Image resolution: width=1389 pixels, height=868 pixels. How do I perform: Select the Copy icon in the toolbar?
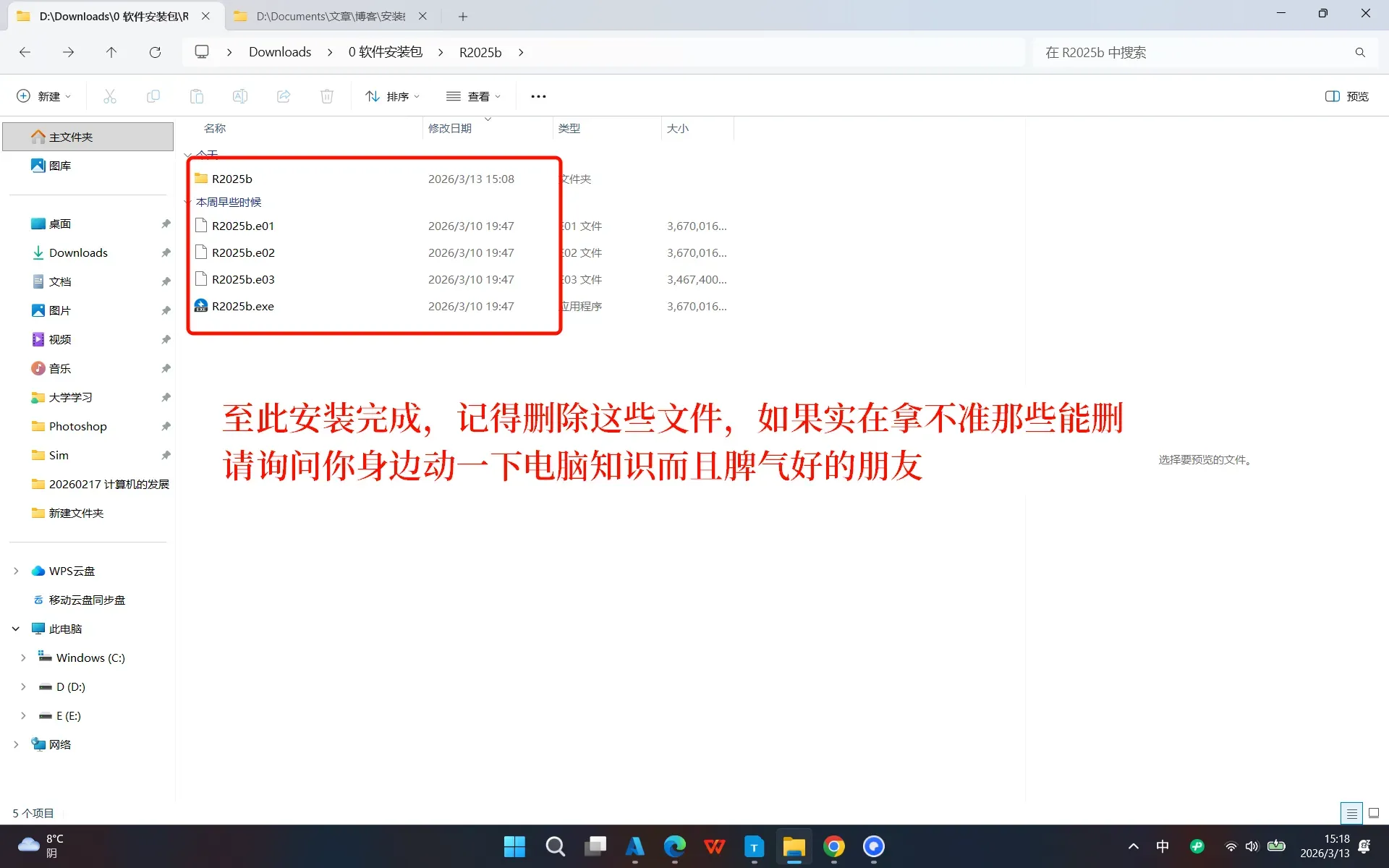(153, 95)
